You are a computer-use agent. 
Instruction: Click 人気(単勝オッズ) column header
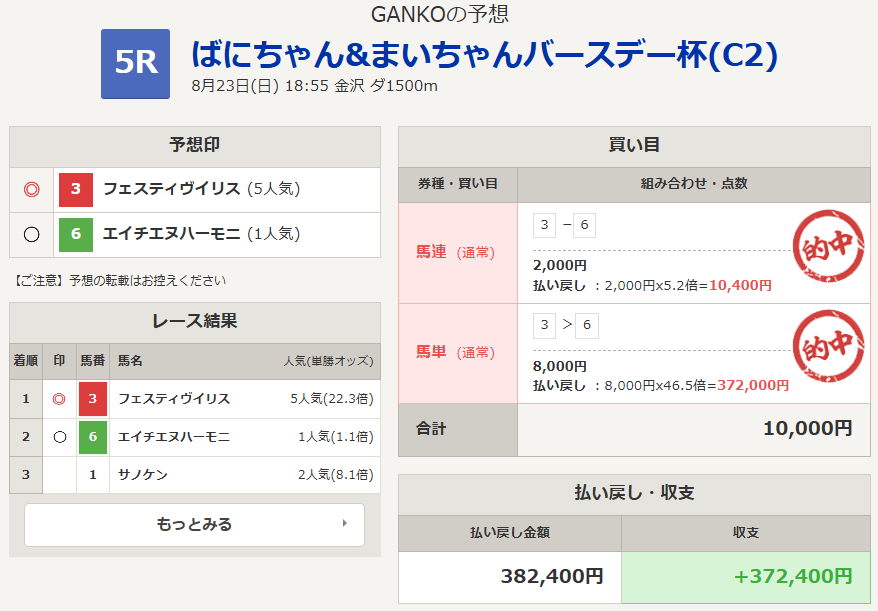coord(328,361)
